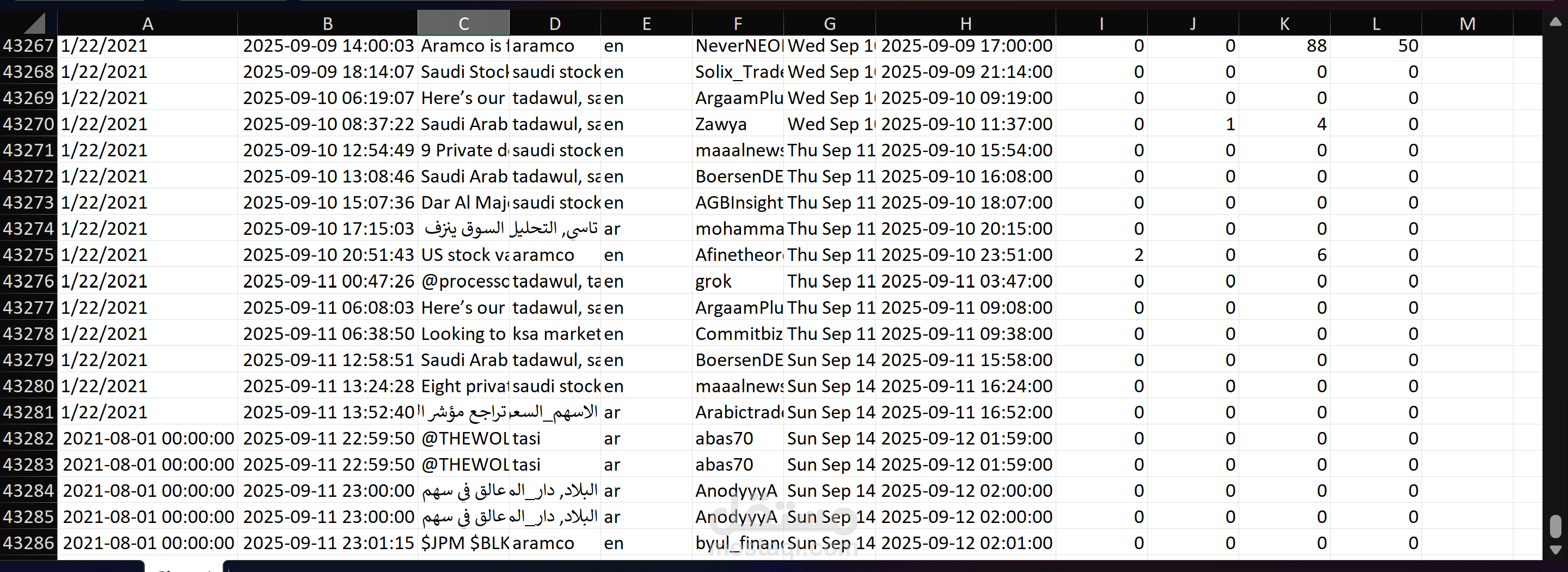Screen dimensions: 1568x572
Task: Select column H header
Action: tap(965, 24)
